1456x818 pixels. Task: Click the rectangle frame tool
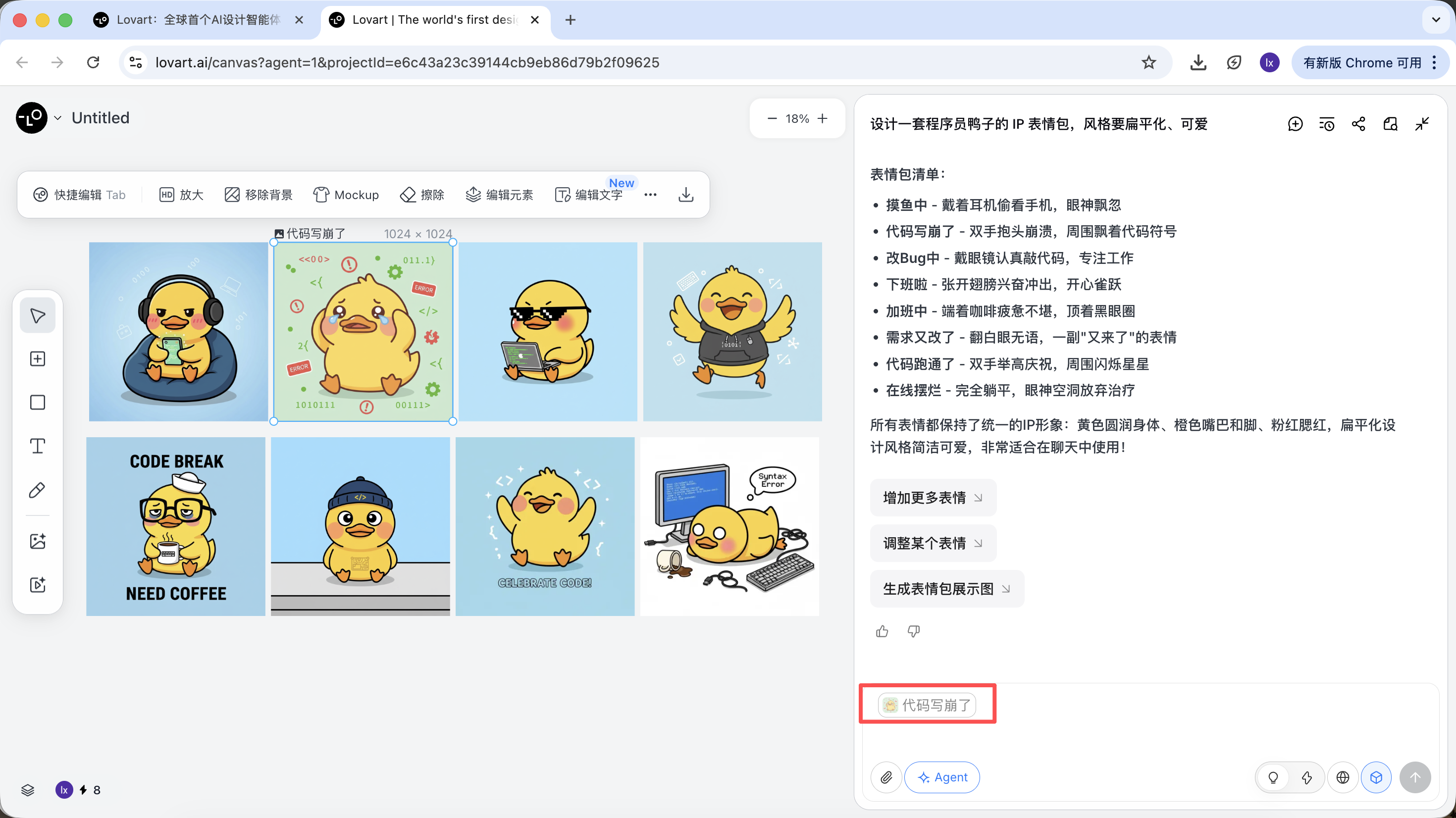37,403
